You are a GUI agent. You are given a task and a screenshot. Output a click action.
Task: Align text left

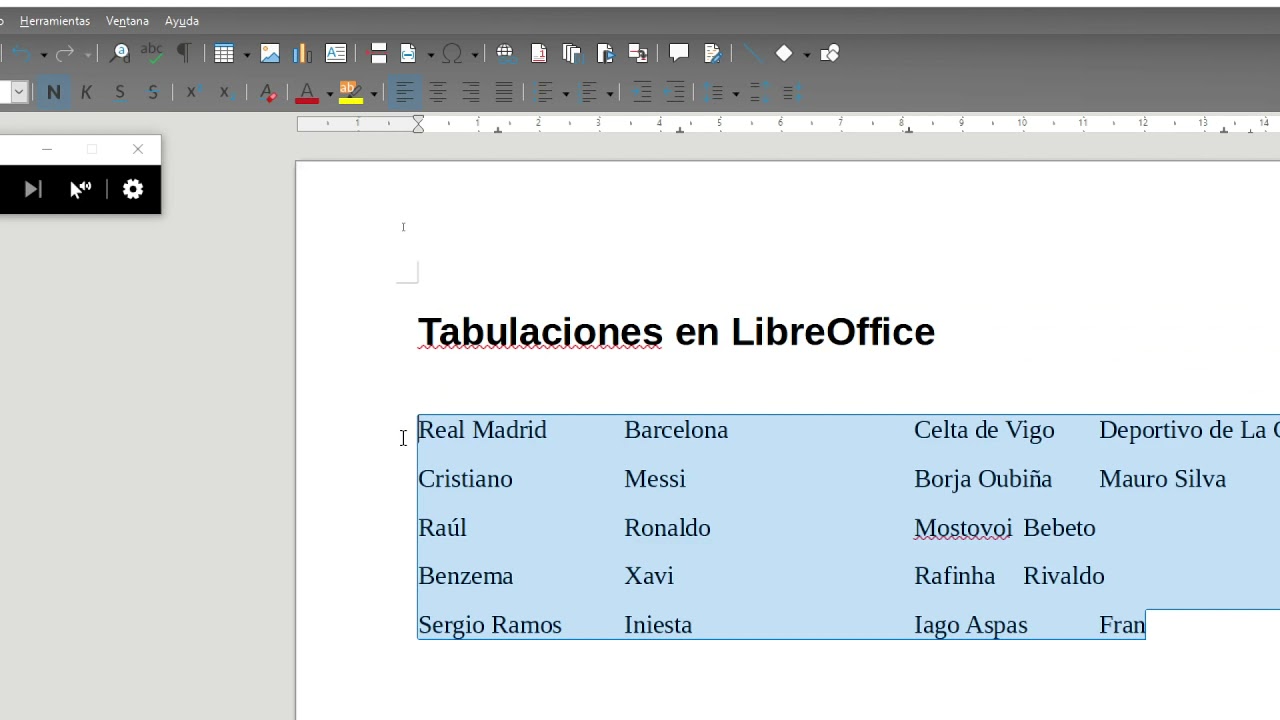point(404,92)
